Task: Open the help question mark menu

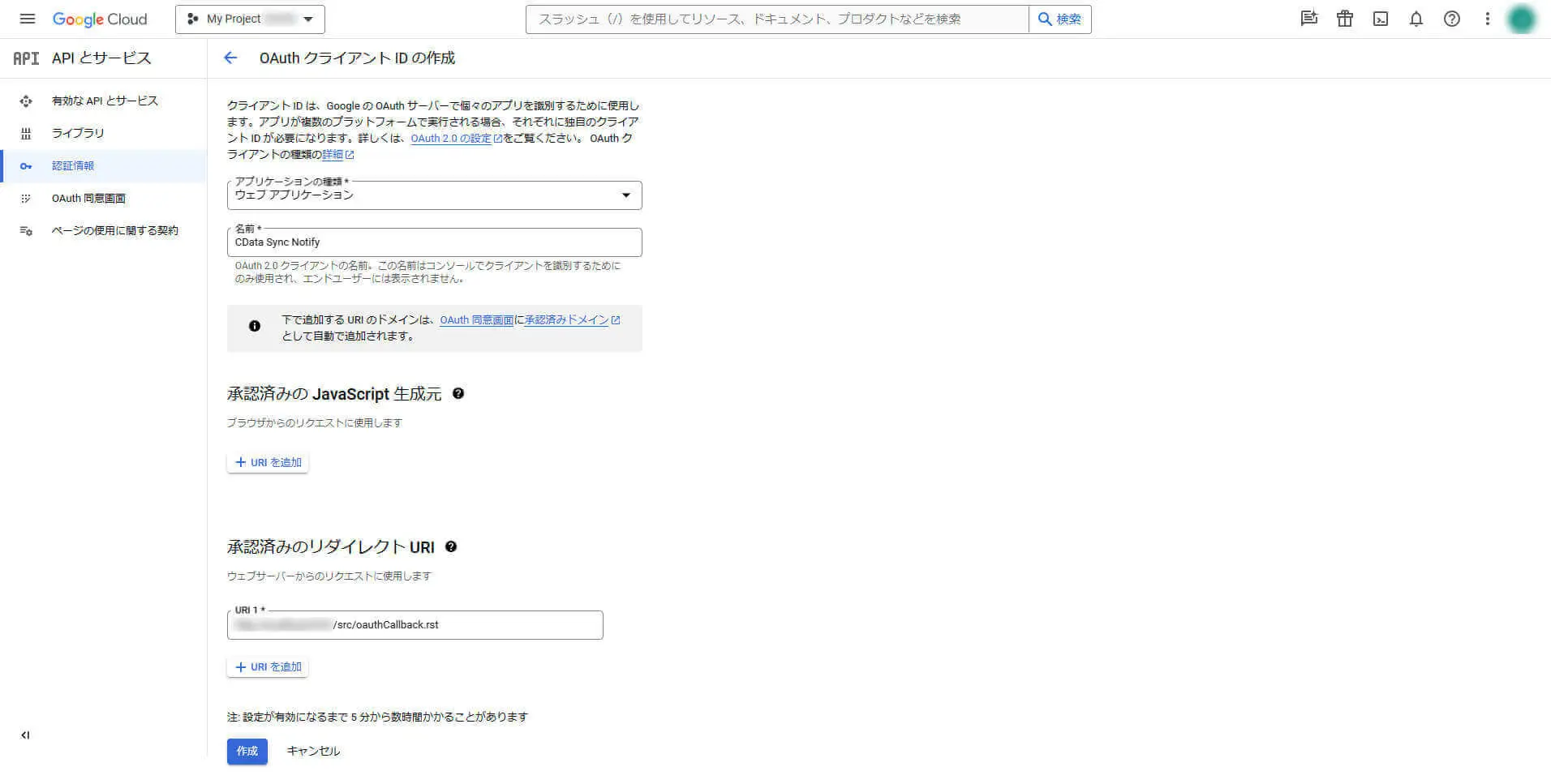Action: pyautogui.click(x=1452, y=19)
